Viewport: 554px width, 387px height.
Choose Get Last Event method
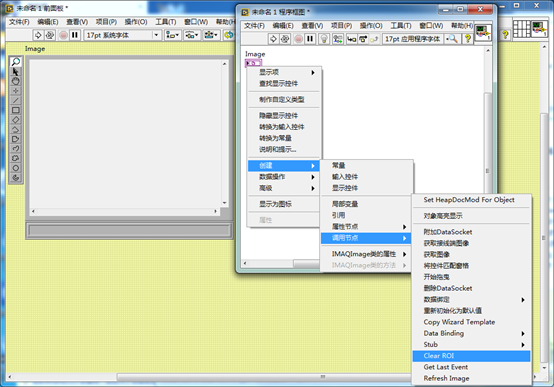[x=472, y=367]
